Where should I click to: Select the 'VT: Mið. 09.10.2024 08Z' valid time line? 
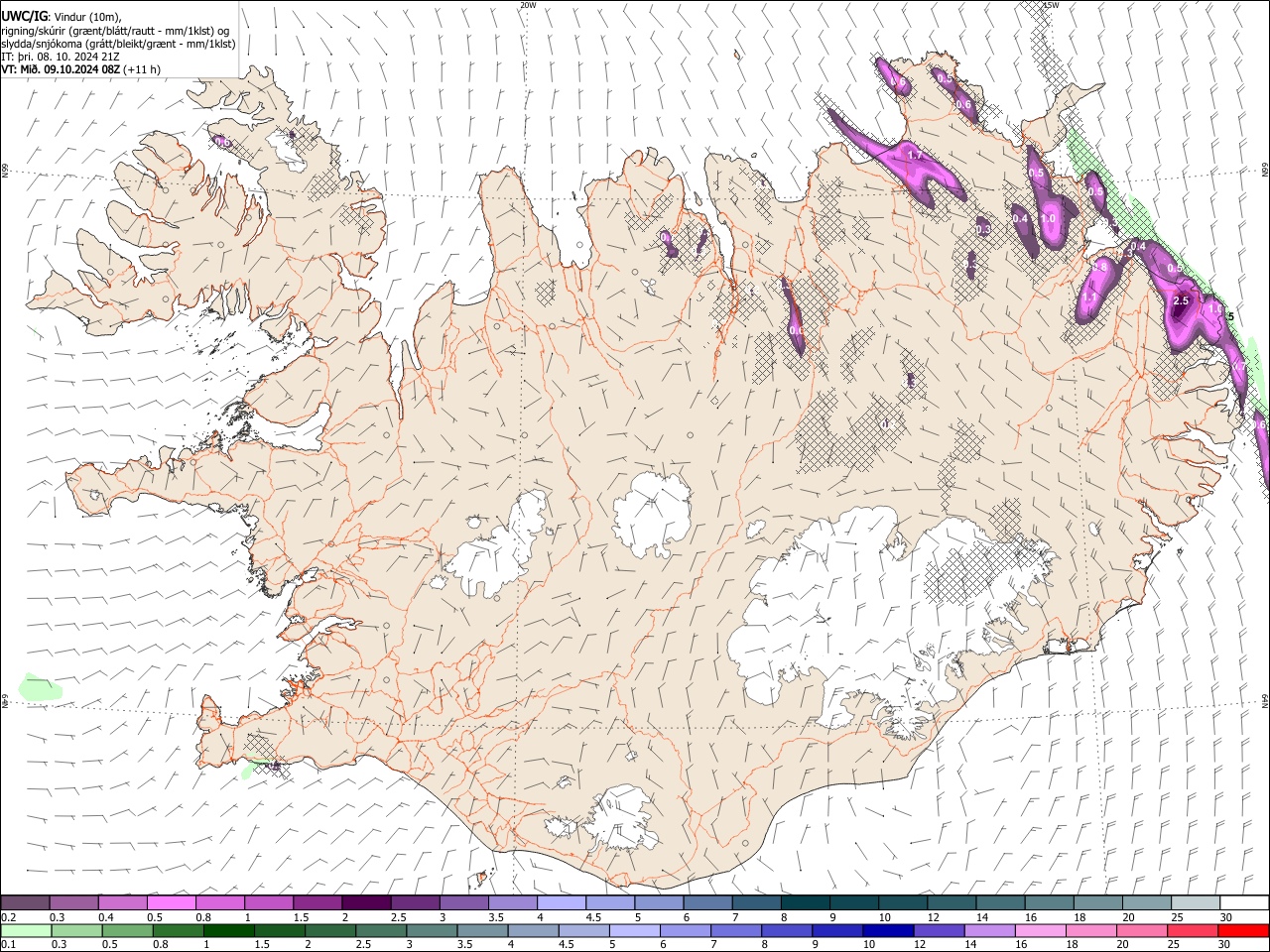click(x=62, y=69)
